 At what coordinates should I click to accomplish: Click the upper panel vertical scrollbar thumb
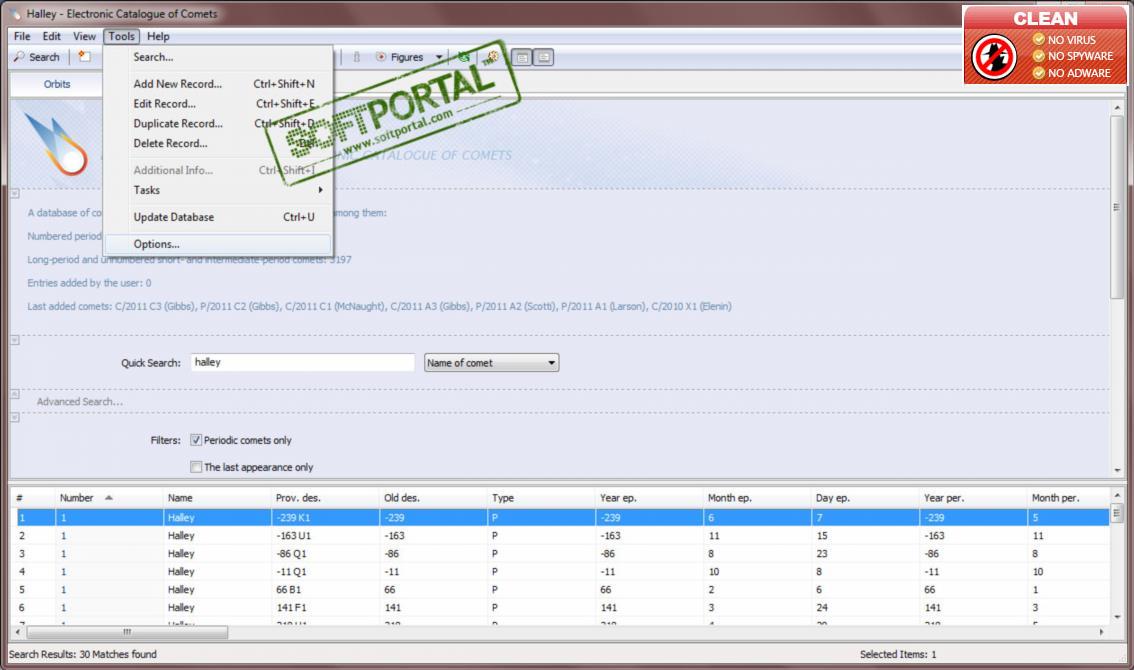pyautogui.click(x=1117, y=207)
